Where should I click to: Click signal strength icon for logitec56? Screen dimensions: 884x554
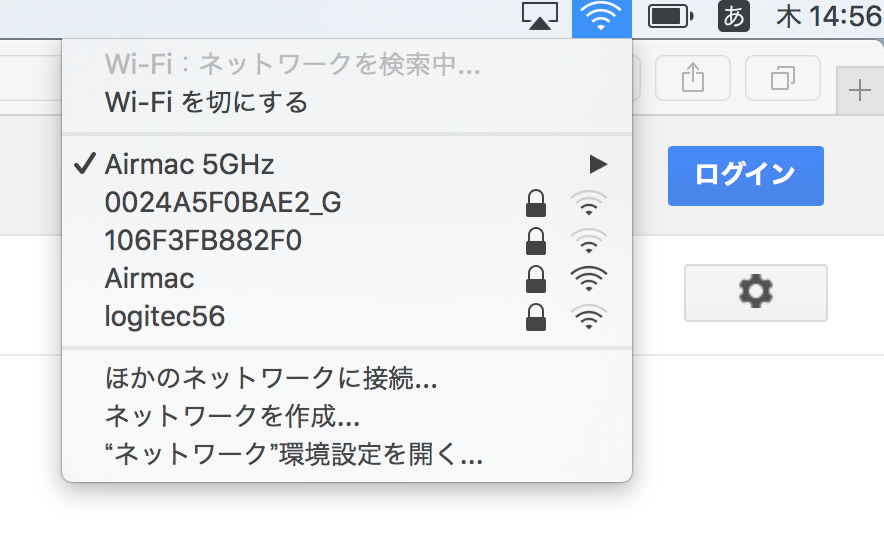pyautogui.click(x=589, y=317)
